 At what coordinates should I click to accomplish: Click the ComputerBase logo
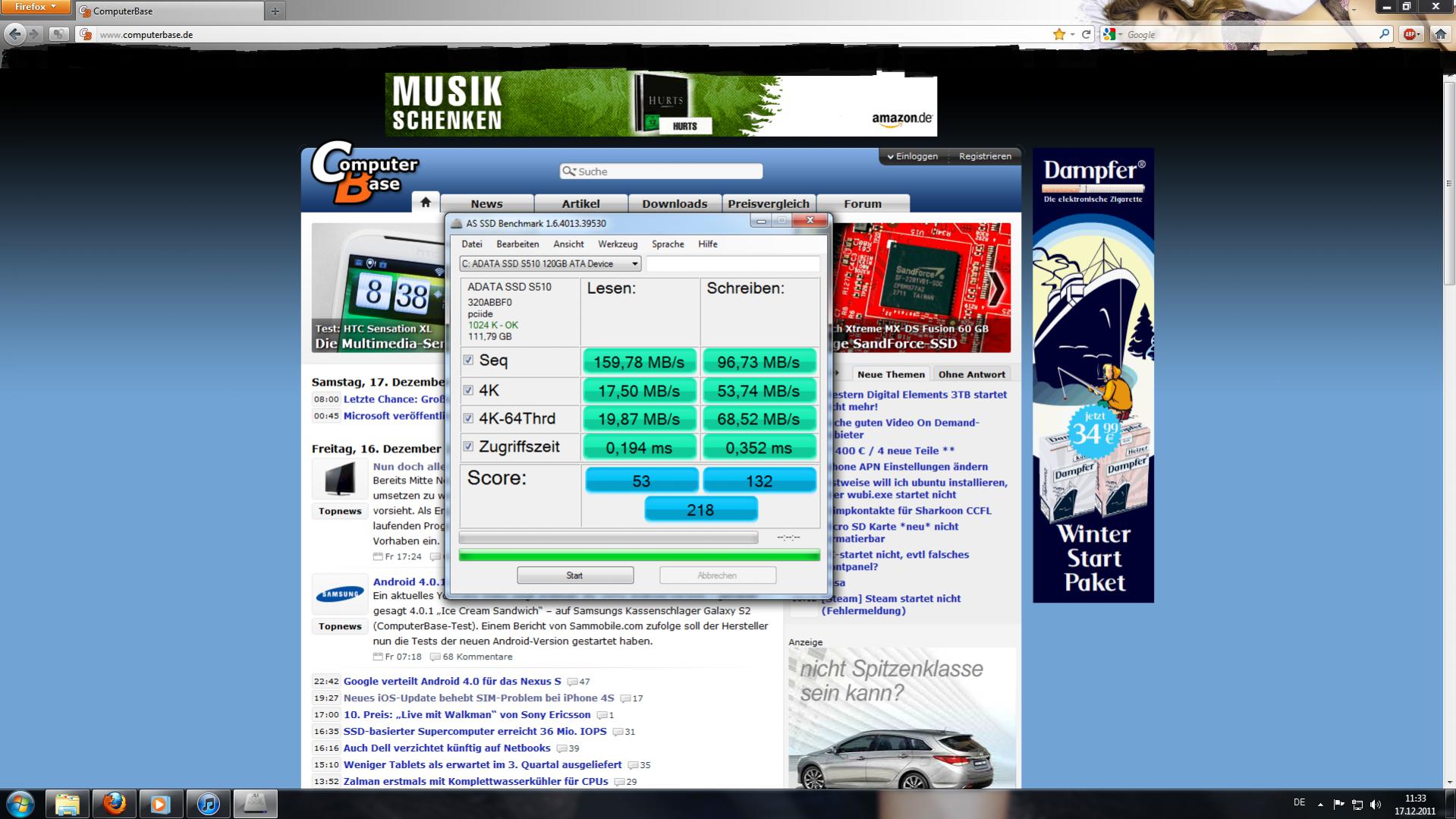364,173
